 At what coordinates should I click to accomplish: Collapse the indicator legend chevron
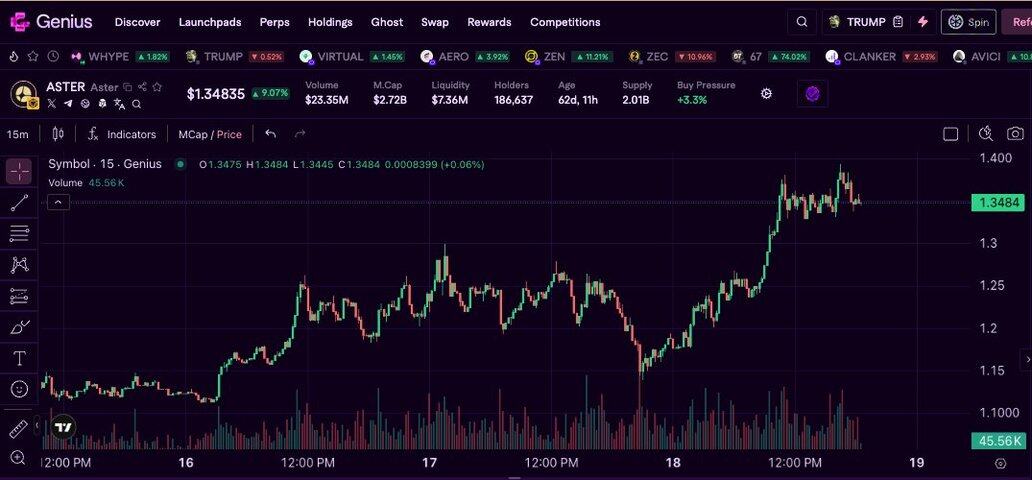pos(58,202)
